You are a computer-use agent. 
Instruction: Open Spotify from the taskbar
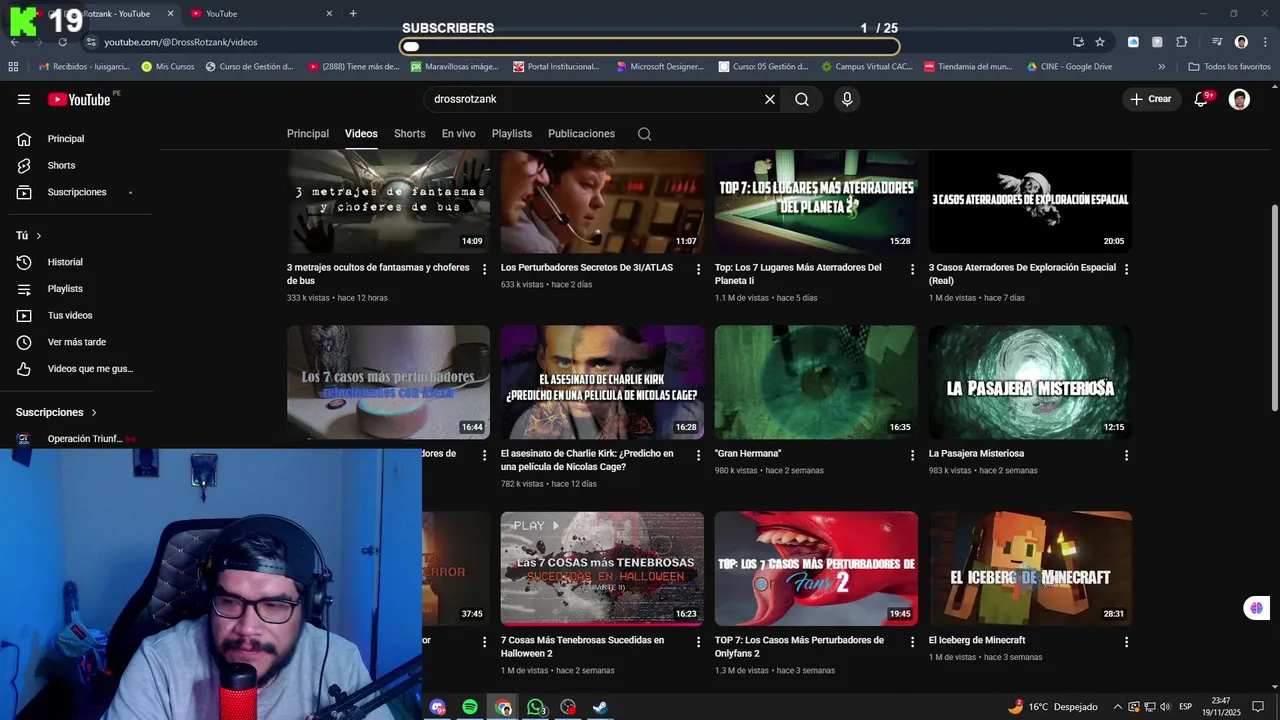click(470, 707)
